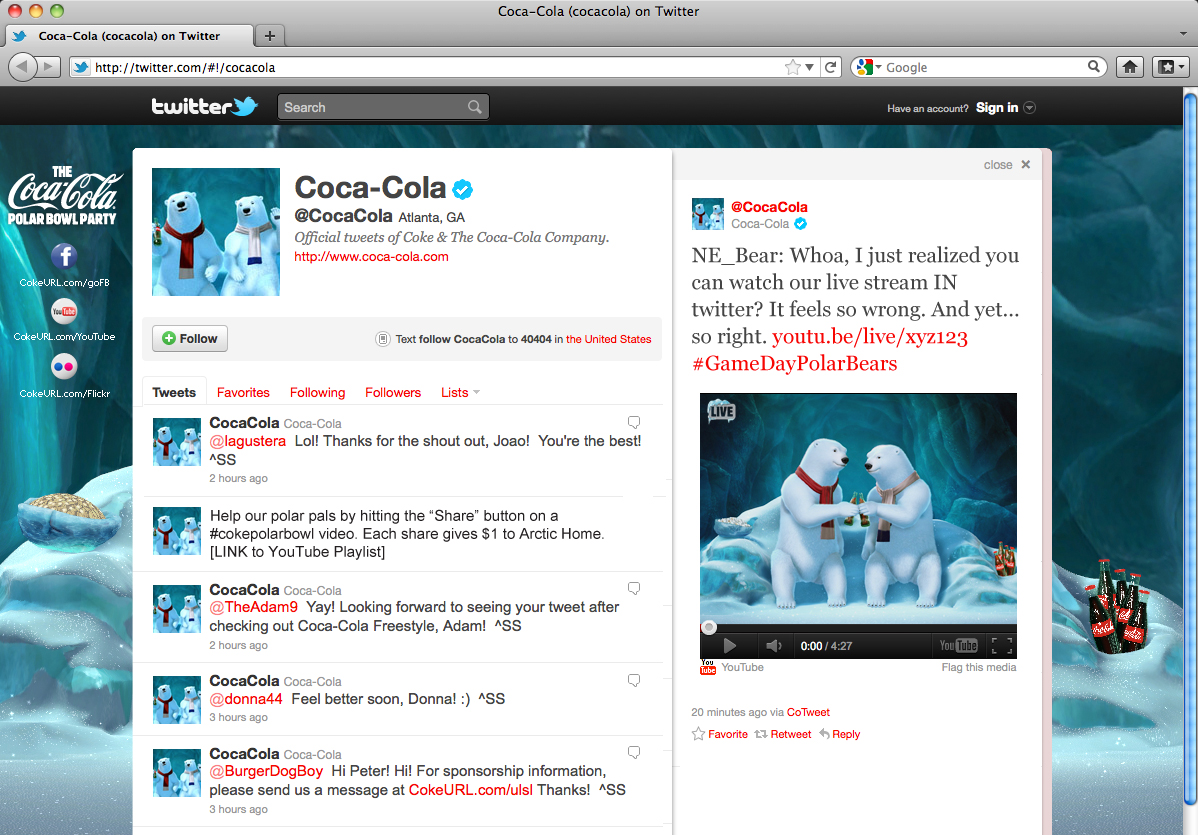
Task: Click reply bubble on @donna44 tweet
Action: tap(633, 680)
